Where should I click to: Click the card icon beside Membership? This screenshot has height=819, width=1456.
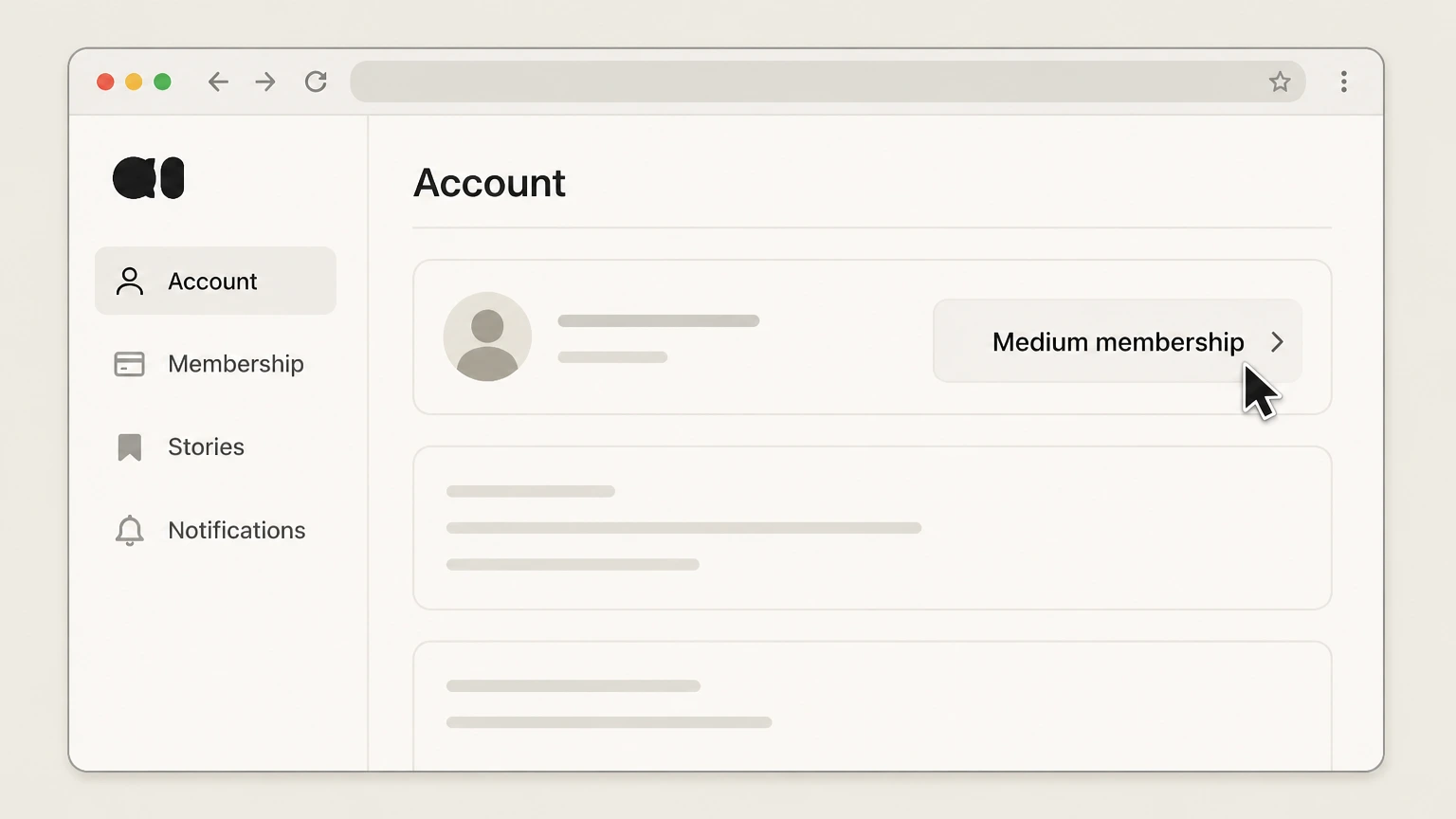click(x=130, y=364)
